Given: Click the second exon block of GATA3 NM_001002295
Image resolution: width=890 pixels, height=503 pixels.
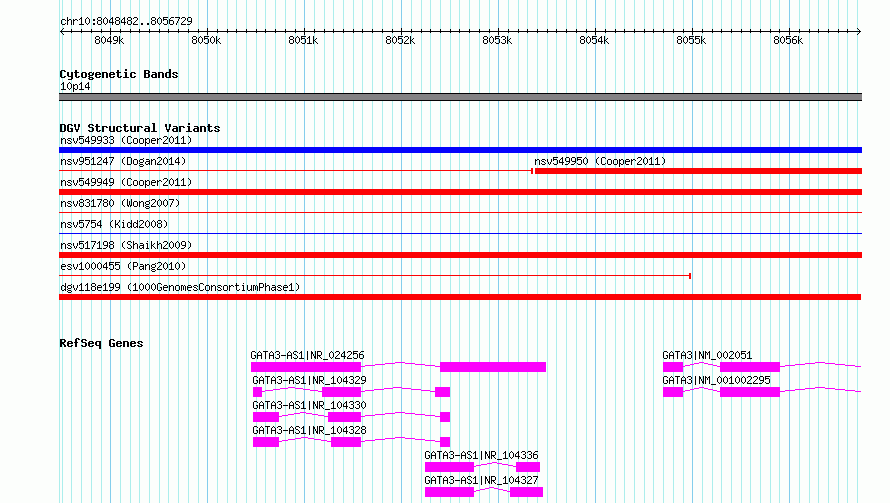Looking at the screenshot, I should (750, 392).
